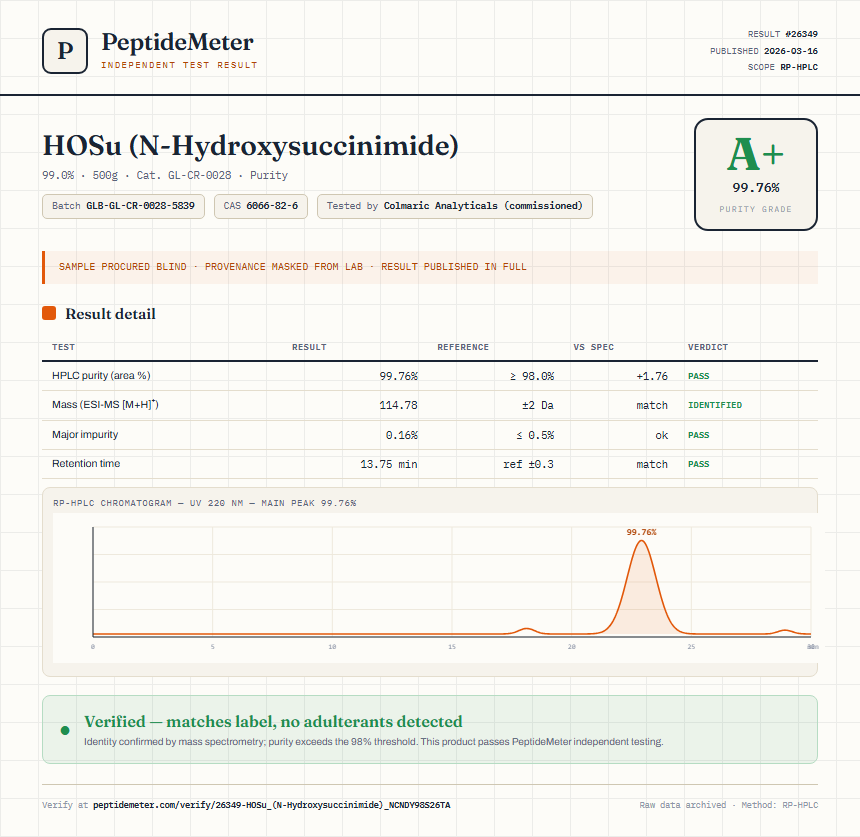This screenshot has width=860, height=837.
Task: Click the '≤ 0.5%' reference cell
Action: click(535, 436)
